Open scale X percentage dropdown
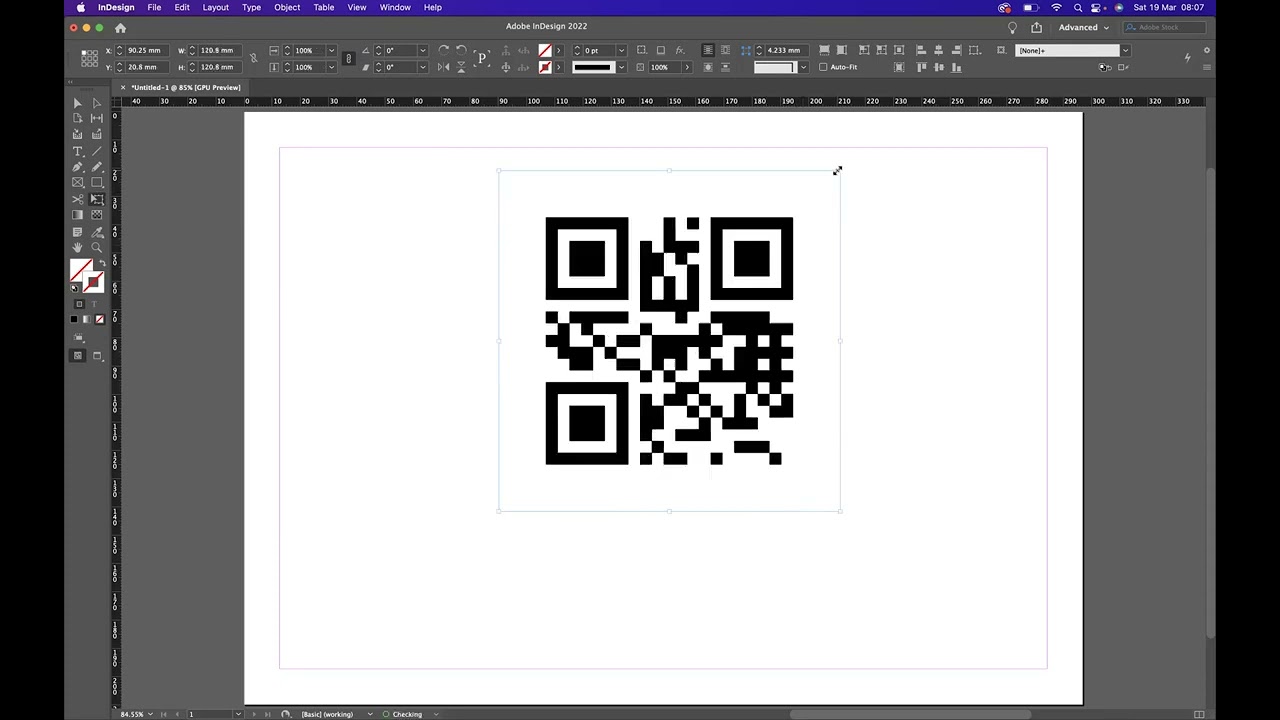This screenshot has height=720, width=1280. (x=331, y=50)
